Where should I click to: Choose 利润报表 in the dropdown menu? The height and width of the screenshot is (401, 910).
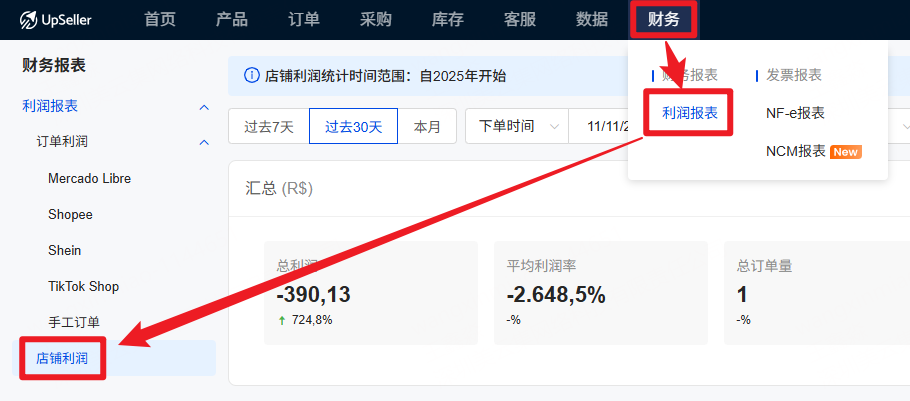click(690, 113)
